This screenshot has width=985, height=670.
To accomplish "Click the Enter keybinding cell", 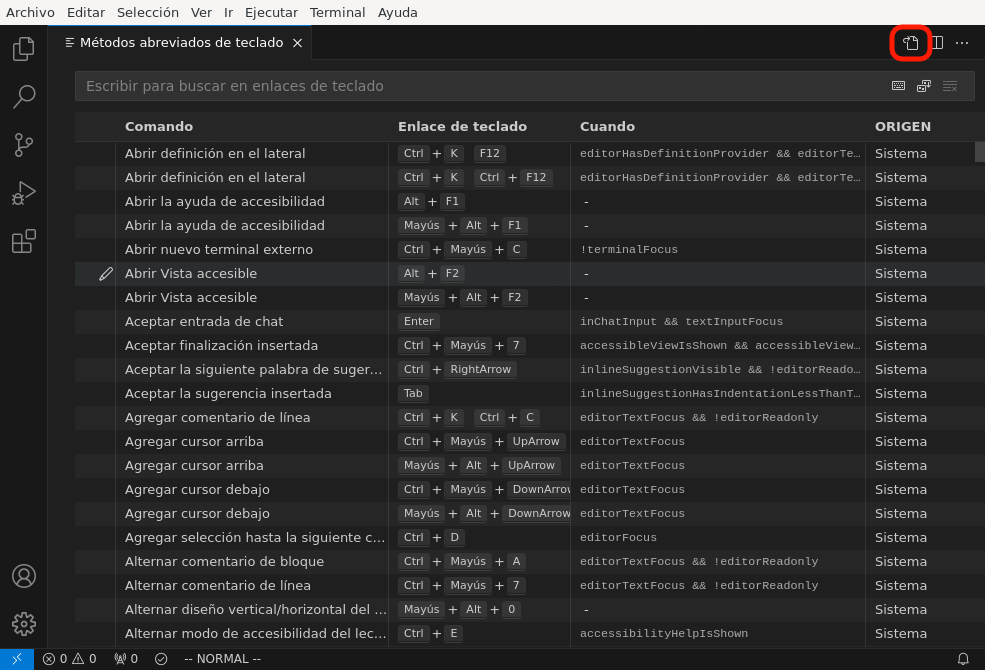I will 418,321.
